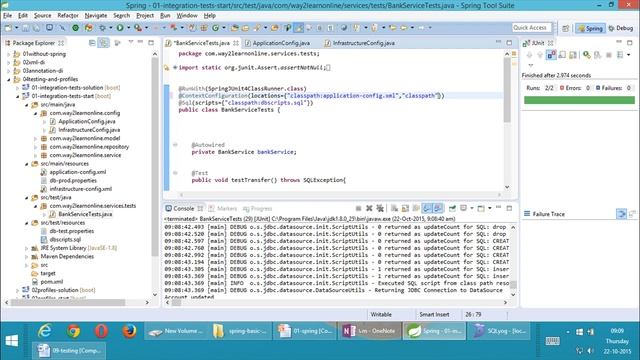Screen dimensions: 640x360
Task: Click Remove All Terminated Launches in Console
Action: coord(380,208)
